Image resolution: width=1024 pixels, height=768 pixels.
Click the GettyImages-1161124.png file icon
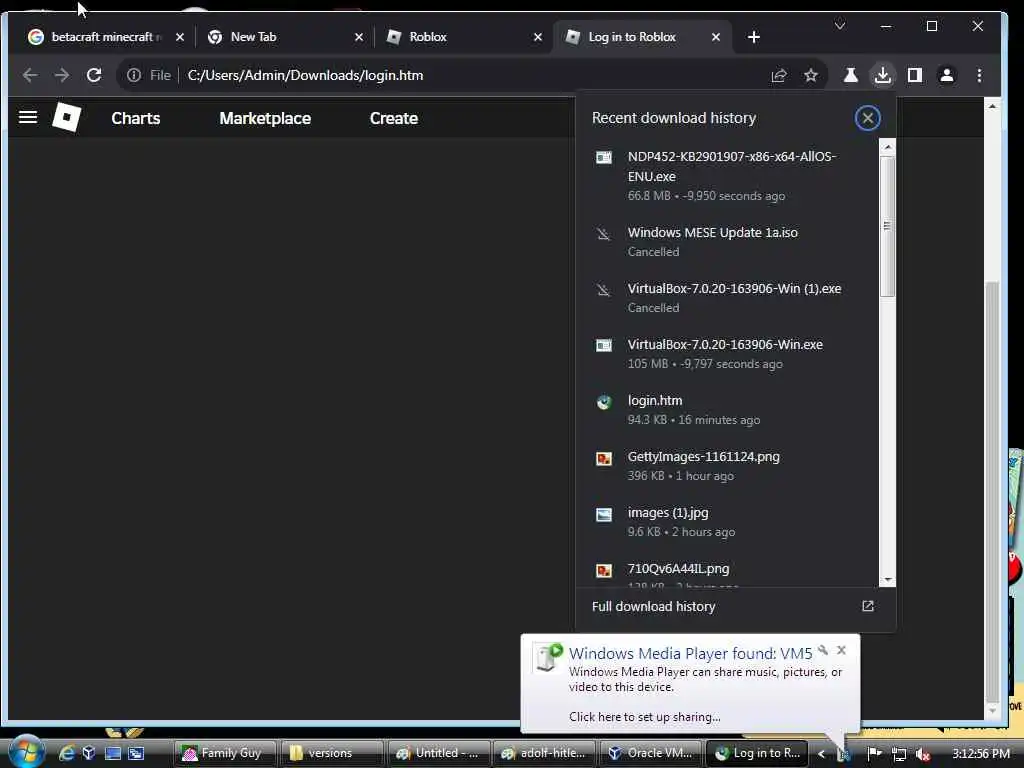pos(603,458)
